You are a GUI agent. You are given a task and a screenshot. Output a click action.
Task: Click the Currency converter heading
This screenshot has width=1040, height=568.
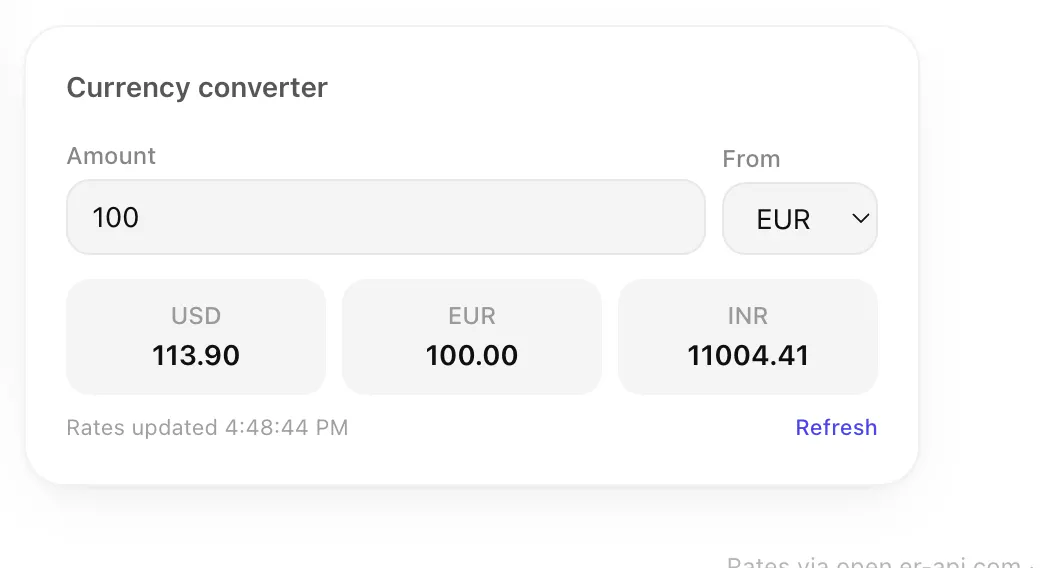[x=197, y=88]
